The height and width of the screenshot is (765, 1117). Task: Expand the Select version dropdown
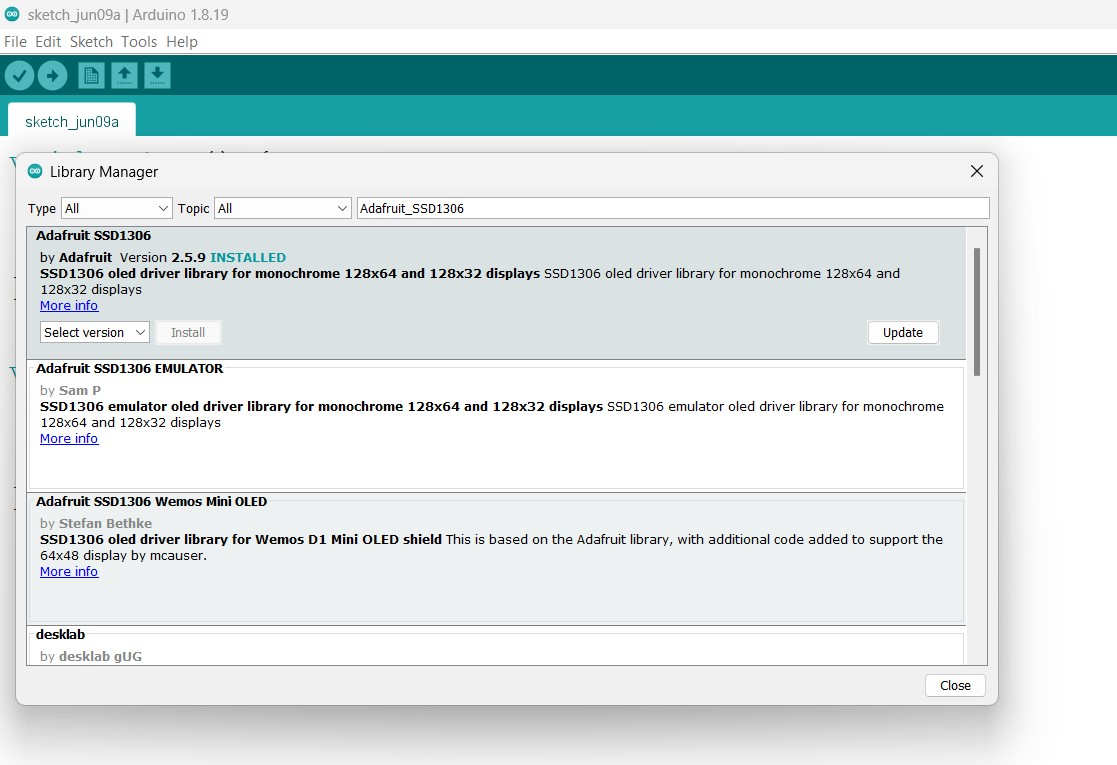[95, 332]
